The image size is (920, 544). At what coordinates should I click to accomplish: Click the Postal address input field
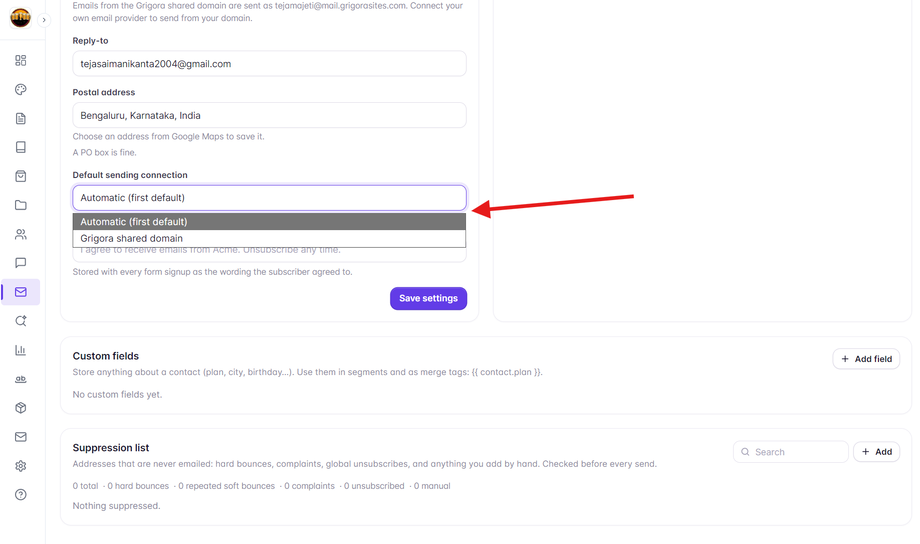coord(269,116)
